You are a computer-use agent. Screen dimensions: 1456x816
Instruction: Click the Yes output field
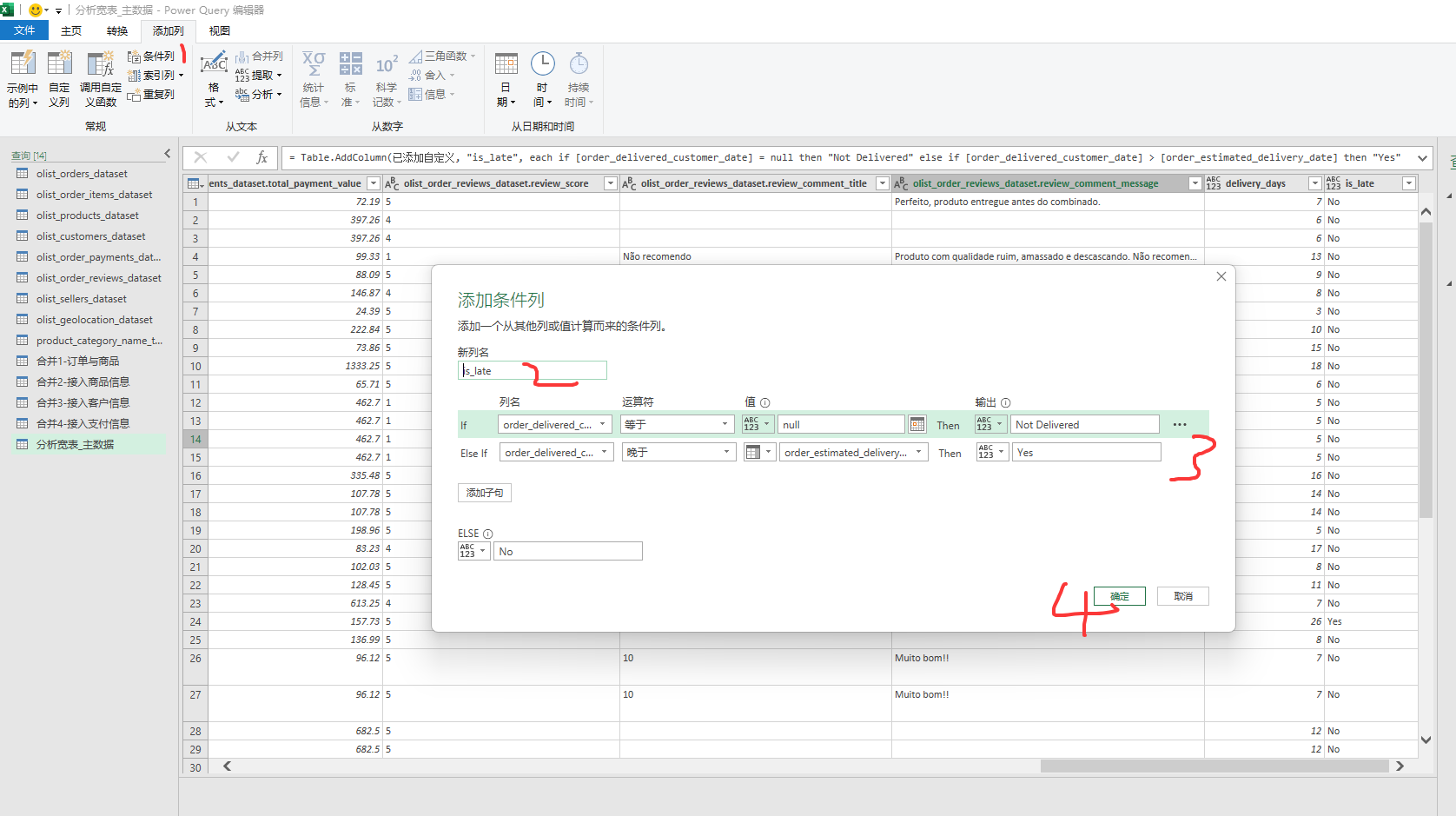coord(1087,453)
